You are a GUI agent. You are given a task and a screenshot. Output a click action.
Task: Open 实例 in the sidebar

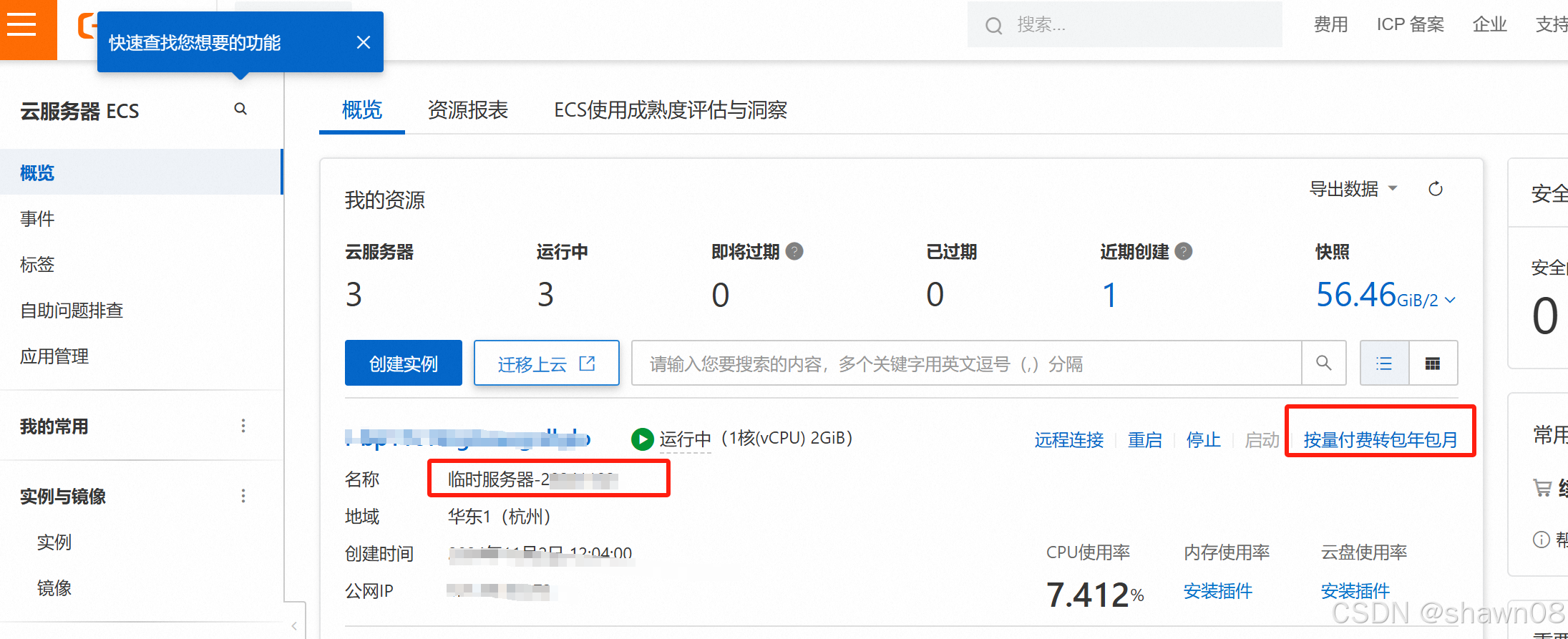point(54,542)
